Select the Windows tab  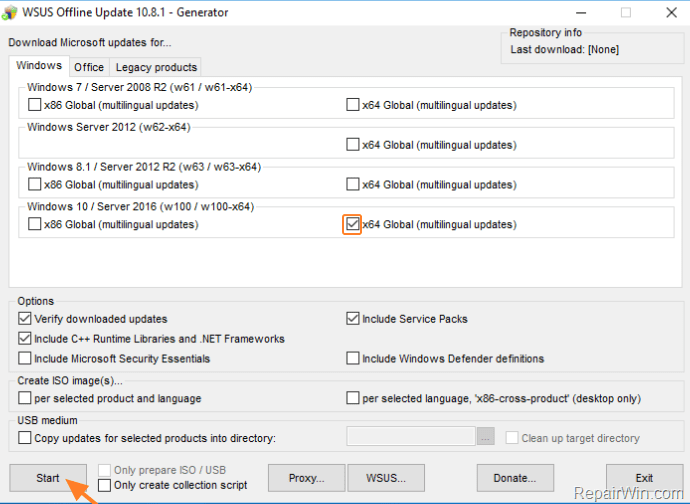pos(39,66)
